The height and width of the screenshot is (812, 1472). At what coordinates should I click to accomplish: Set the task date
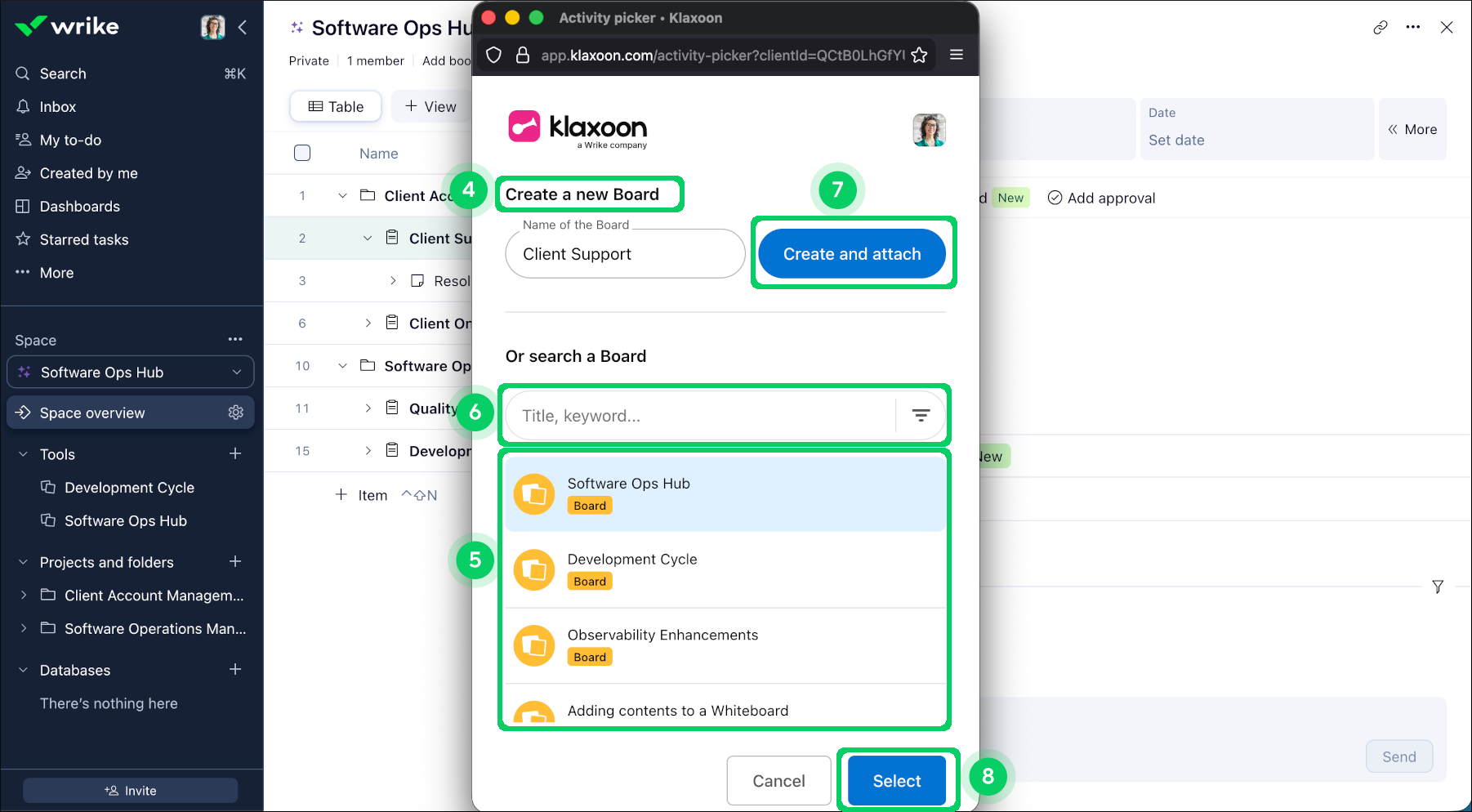tap(1257, 129)
